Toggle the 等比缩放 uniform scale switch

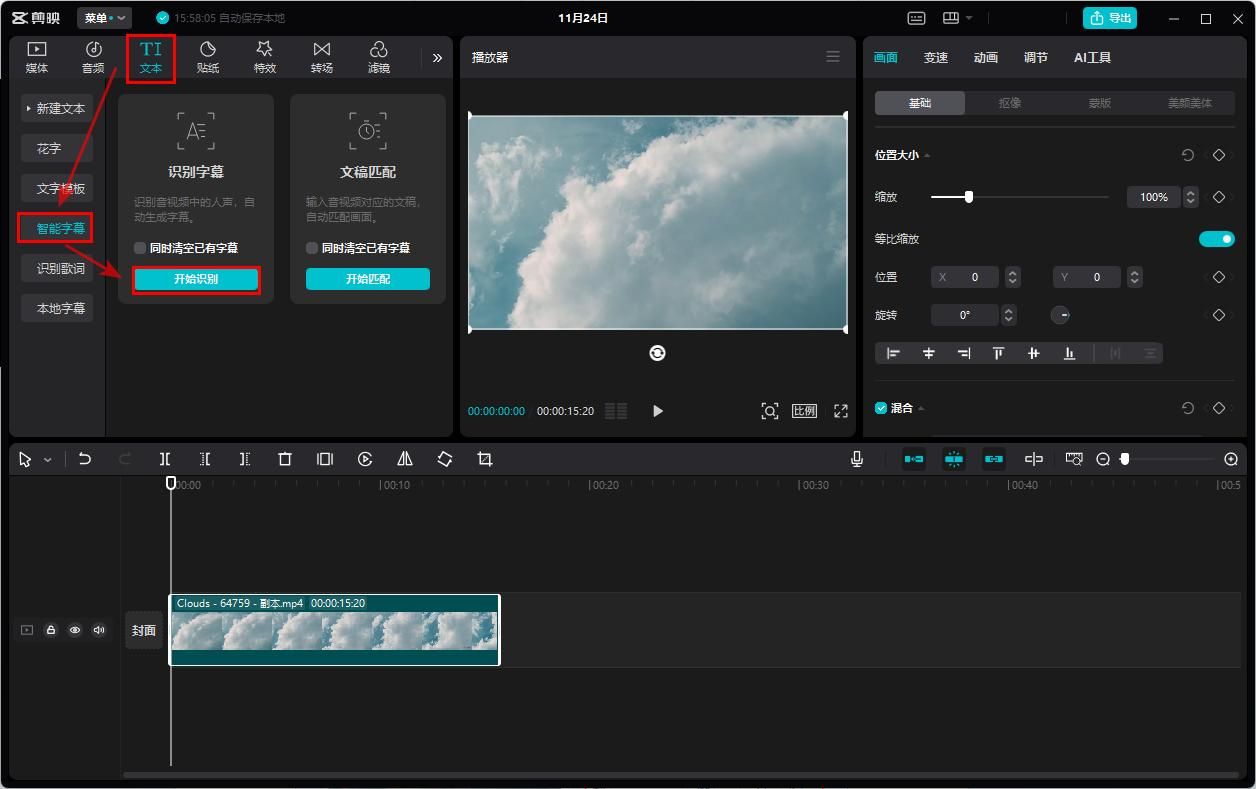click(x=1216, y=239)
